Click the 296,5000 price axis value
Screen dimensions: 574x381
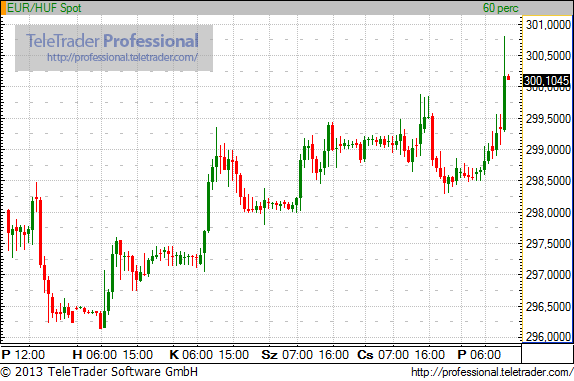pos(548,307)
